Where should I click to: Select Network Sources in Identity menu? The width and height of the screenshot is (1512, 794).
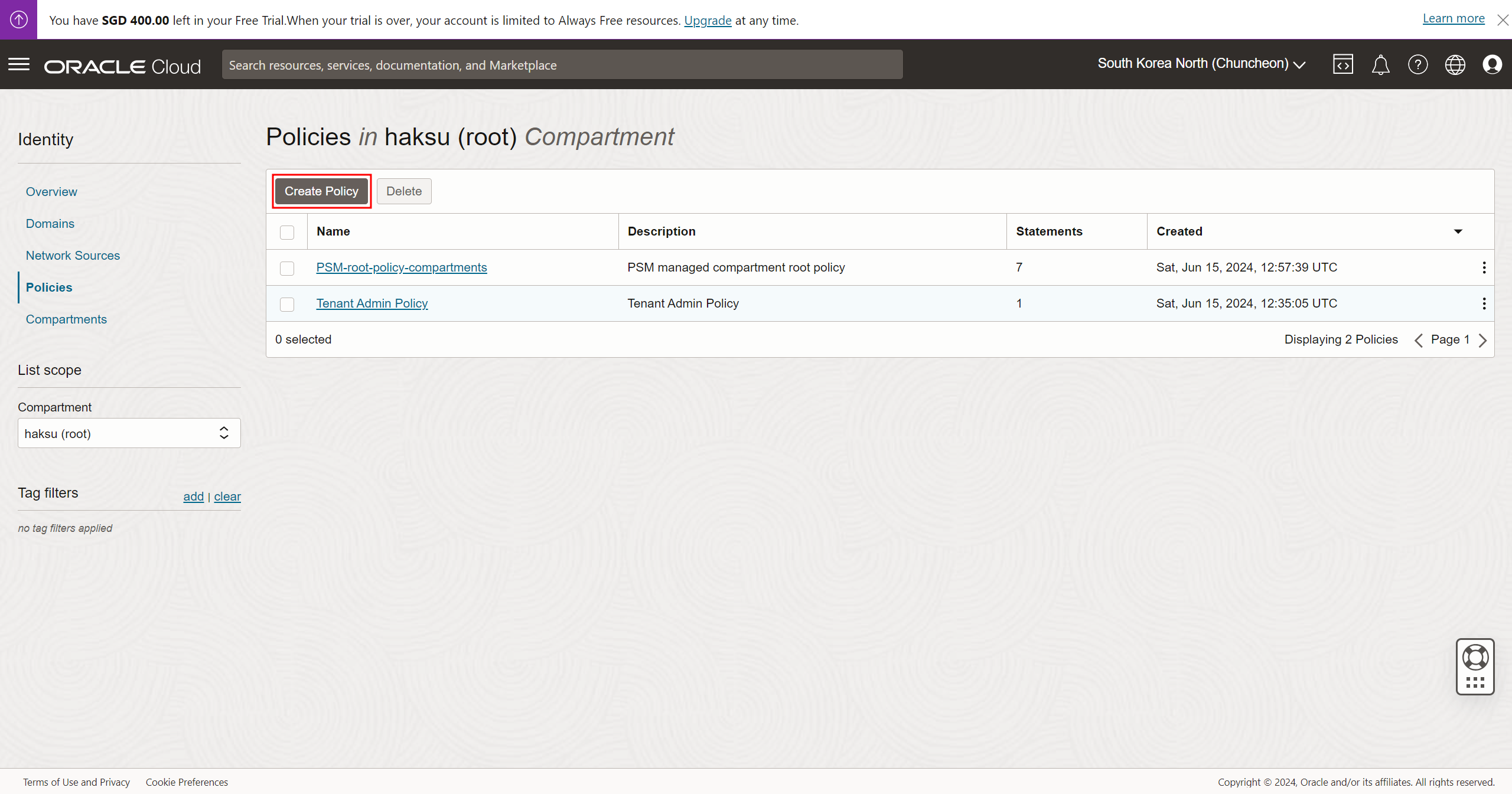tap(73, 256)
